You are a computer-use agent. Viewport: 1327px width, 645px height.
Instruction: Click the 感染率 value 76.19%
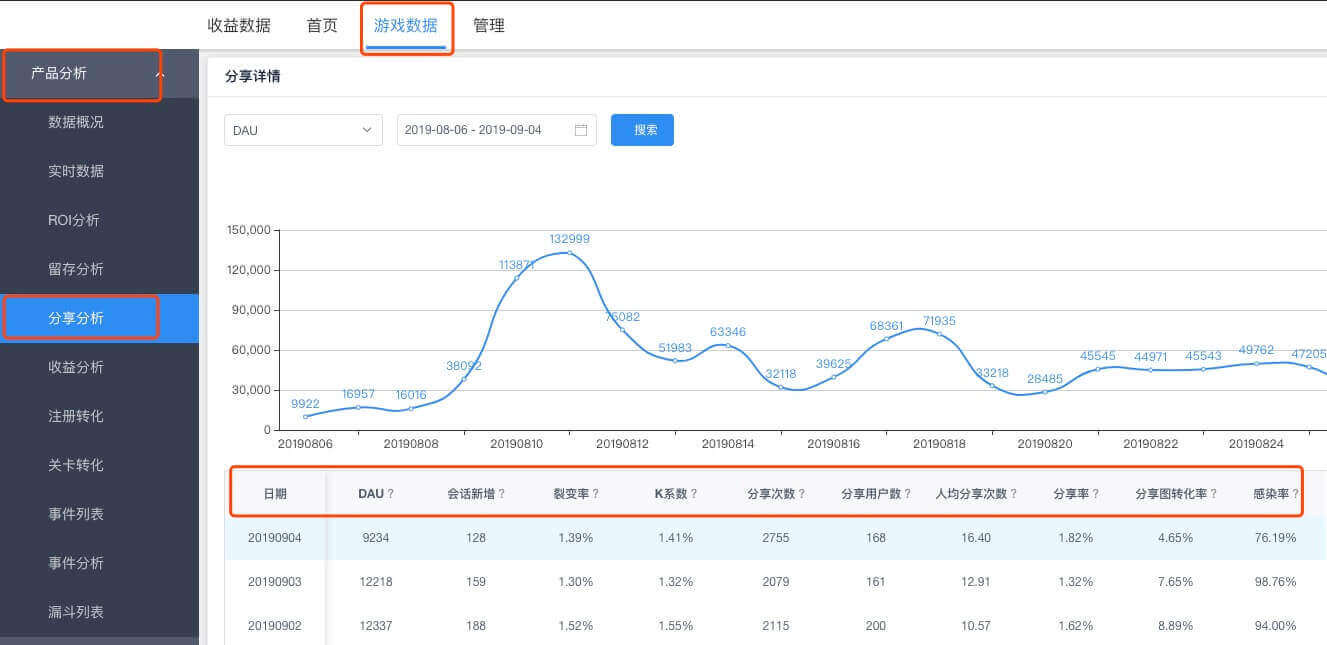click(x=1275, y=538)
